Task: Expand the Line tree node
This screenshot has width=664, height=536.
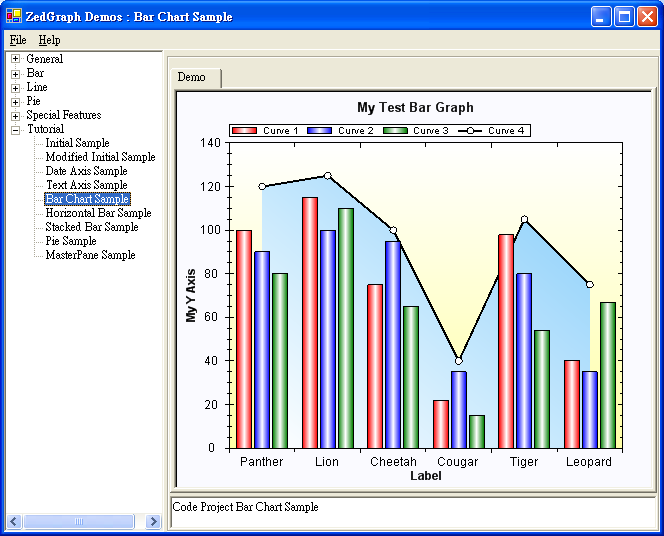Action: click(15, 88)
